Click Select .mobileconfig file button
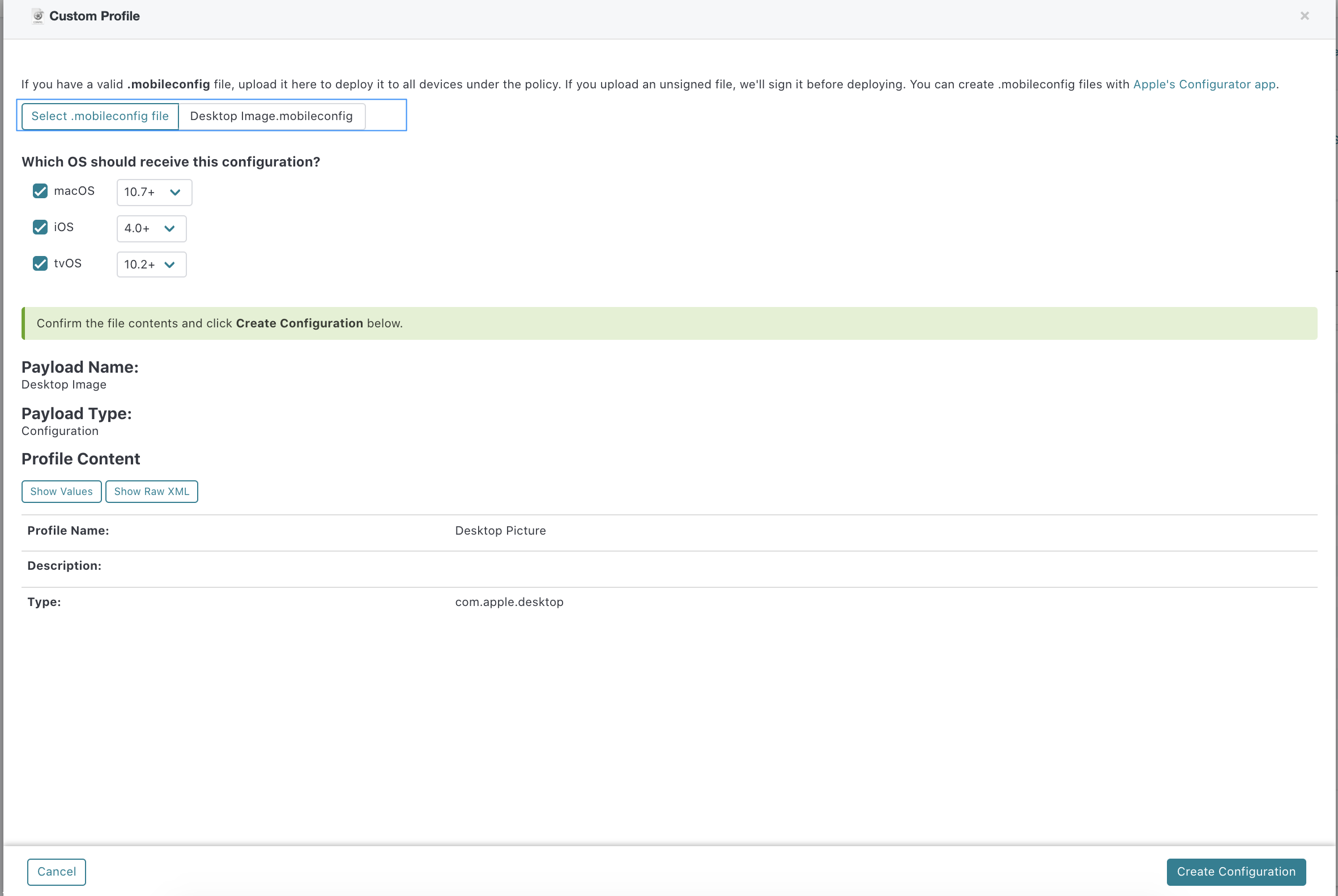Image resolution: width=1338 pixels, height=896 pixels. [x=100, y=116]
